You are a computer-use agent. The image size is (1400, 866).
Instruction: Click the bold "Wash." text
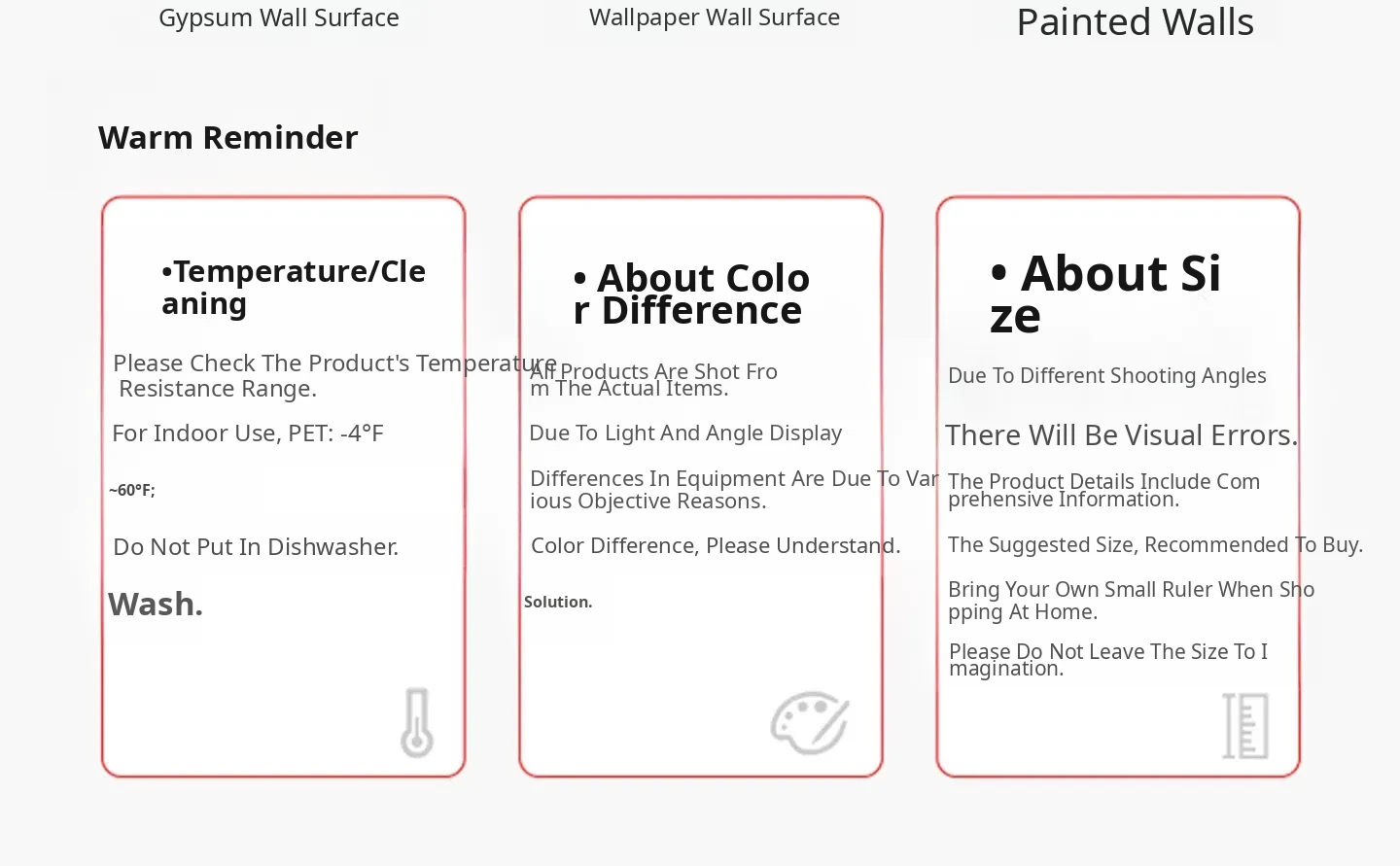coord(156,605)
